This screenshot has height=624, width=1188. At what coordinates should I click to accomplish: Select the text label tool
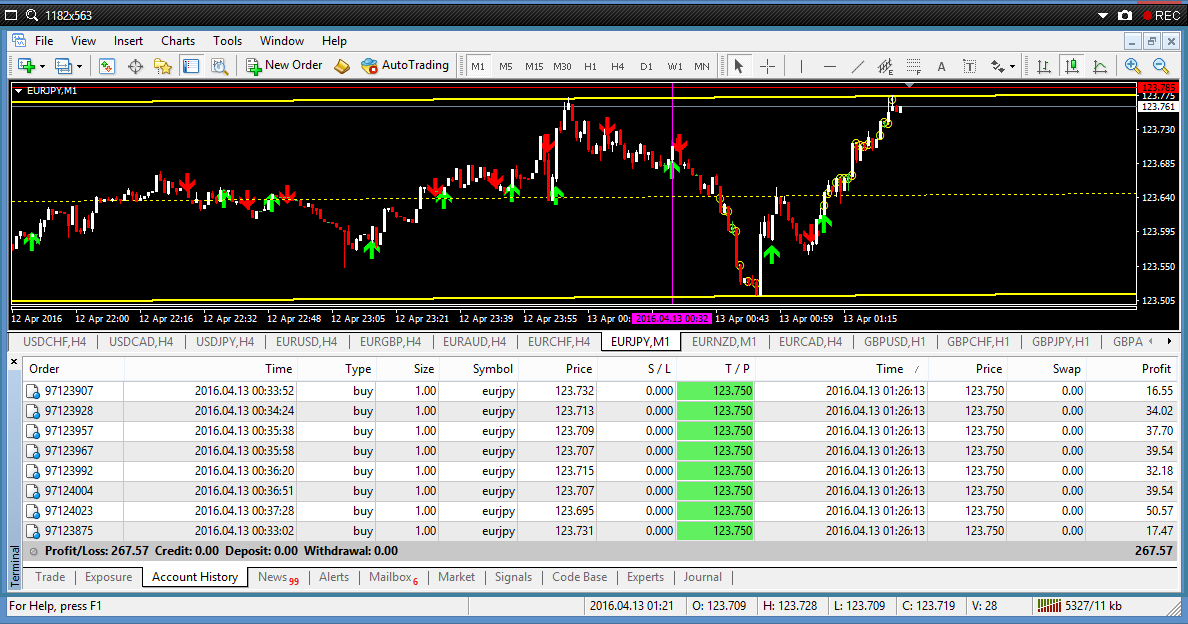(970, 67)
